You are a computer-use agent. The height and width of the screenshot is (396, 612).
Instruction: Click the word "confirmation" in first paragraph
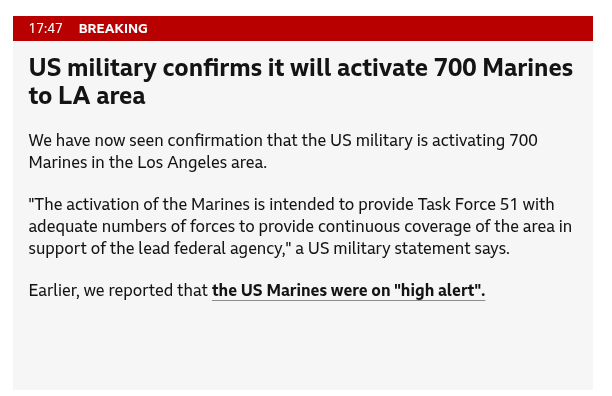[x=215, y=140]
